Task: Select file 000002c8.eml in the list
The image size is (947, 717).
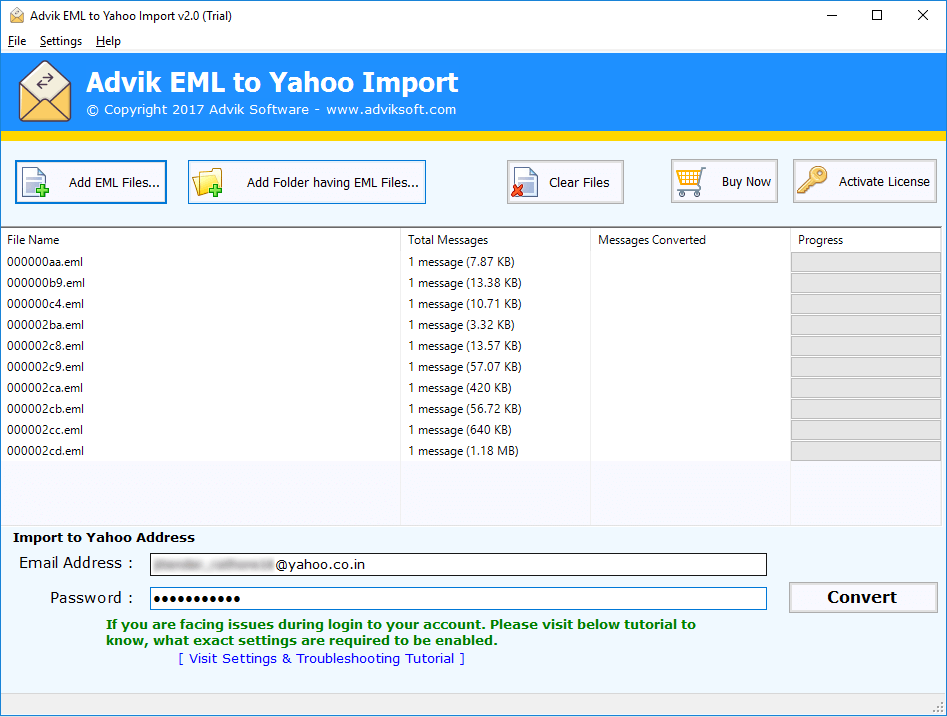Action: tap(45, 346)
